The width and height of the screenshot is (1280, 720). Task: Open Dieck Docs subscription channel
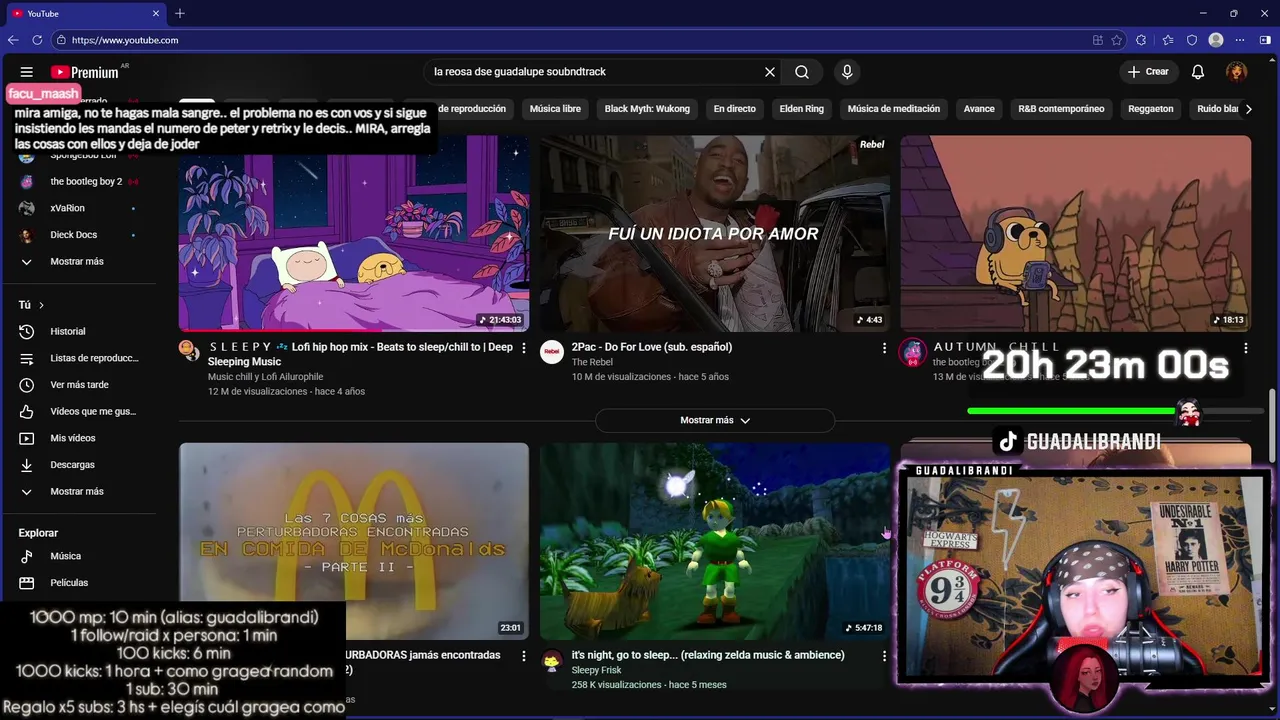pyautogui.click(x=80, y=235)
